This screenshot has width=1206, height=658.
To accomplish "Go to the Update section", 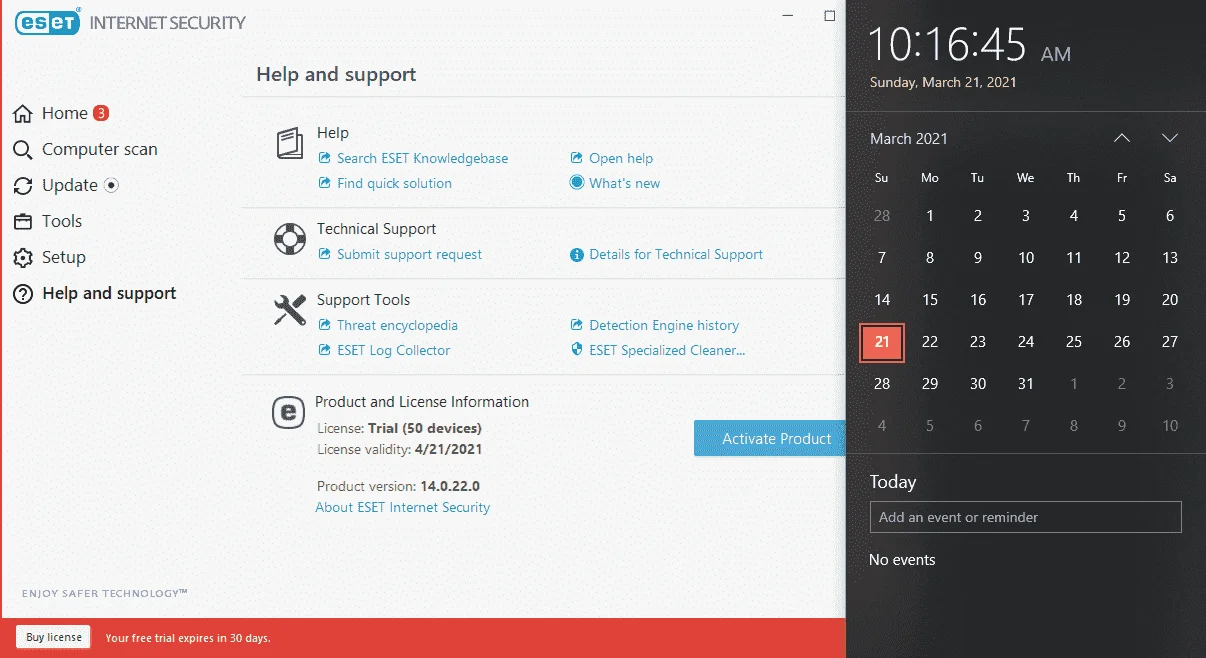I will [70, 186].
